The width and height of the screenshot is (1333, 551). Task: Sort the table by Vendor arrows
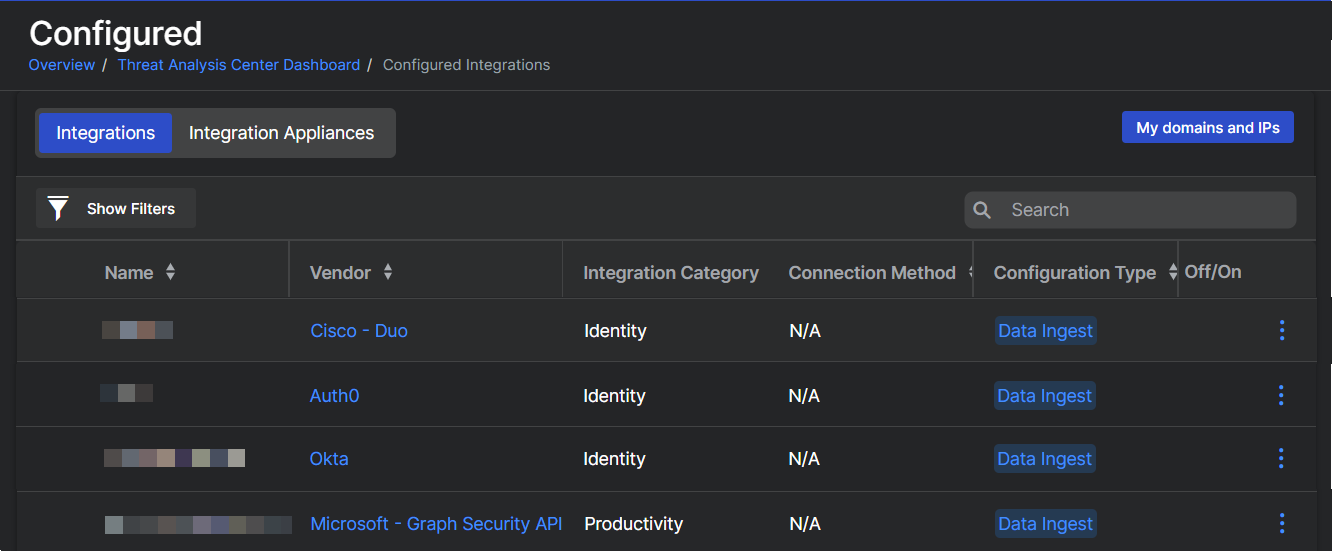pos(388,272)
